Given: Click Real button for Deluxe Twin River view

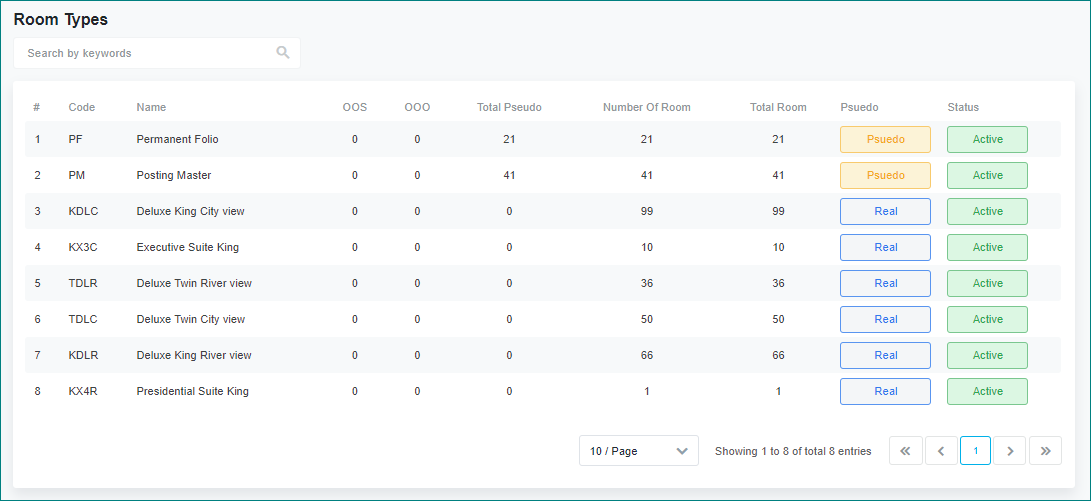Looking at the screenshot, I should pyautogui.click(x=885, y=283).
